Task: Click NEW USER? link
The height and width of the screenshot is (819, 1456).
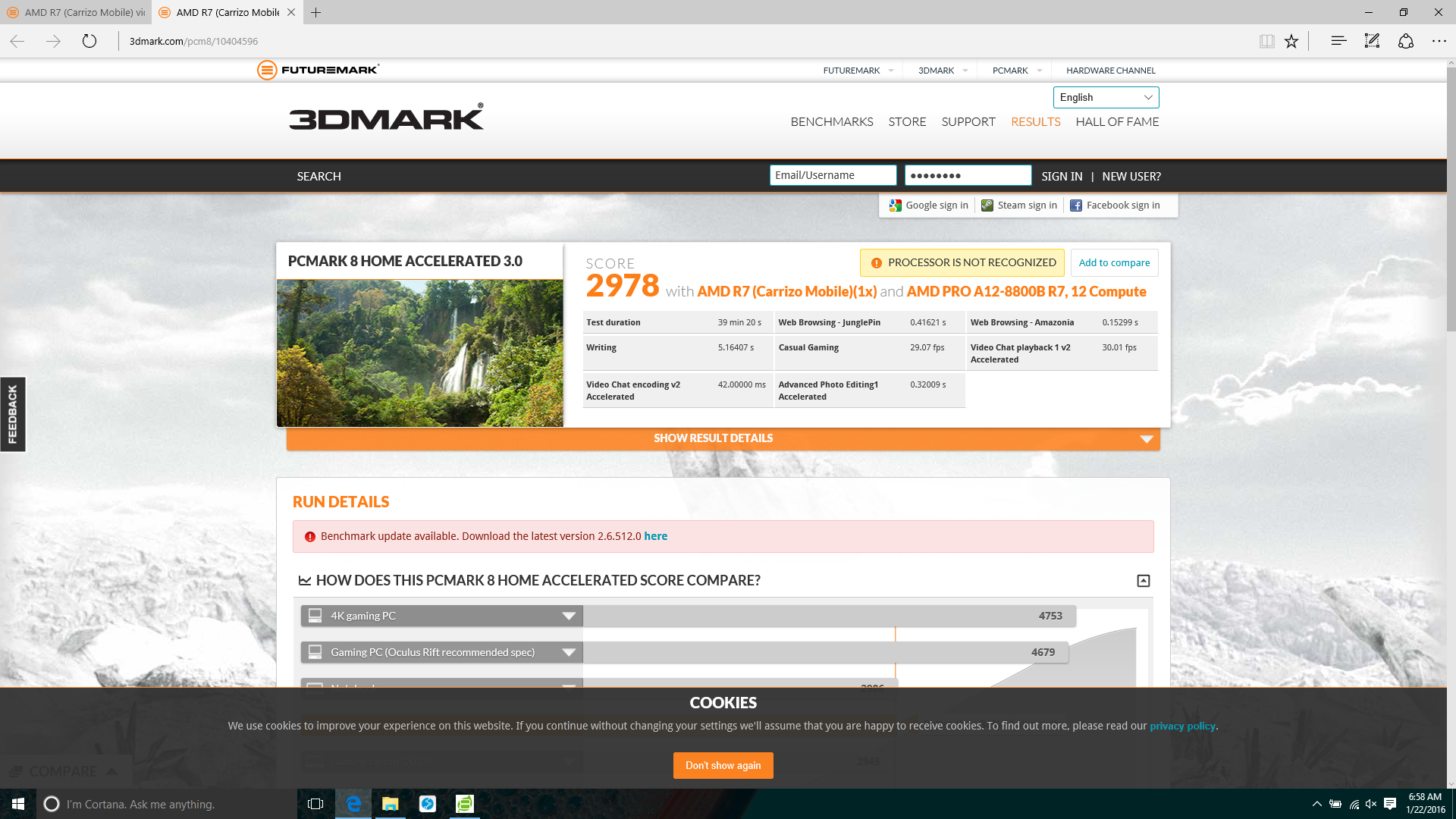Action: pyautogui.click(x=1131, y=176)
